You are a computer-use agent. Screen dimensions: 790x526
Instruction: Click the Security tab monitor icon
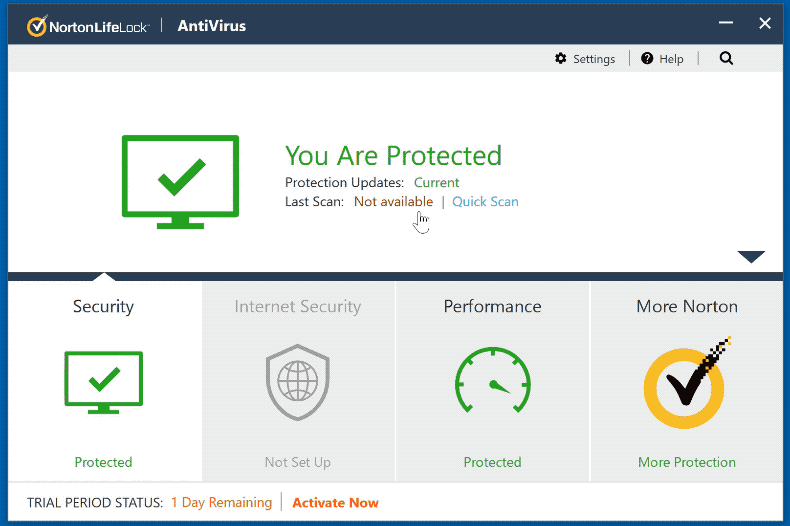(103, 382)
